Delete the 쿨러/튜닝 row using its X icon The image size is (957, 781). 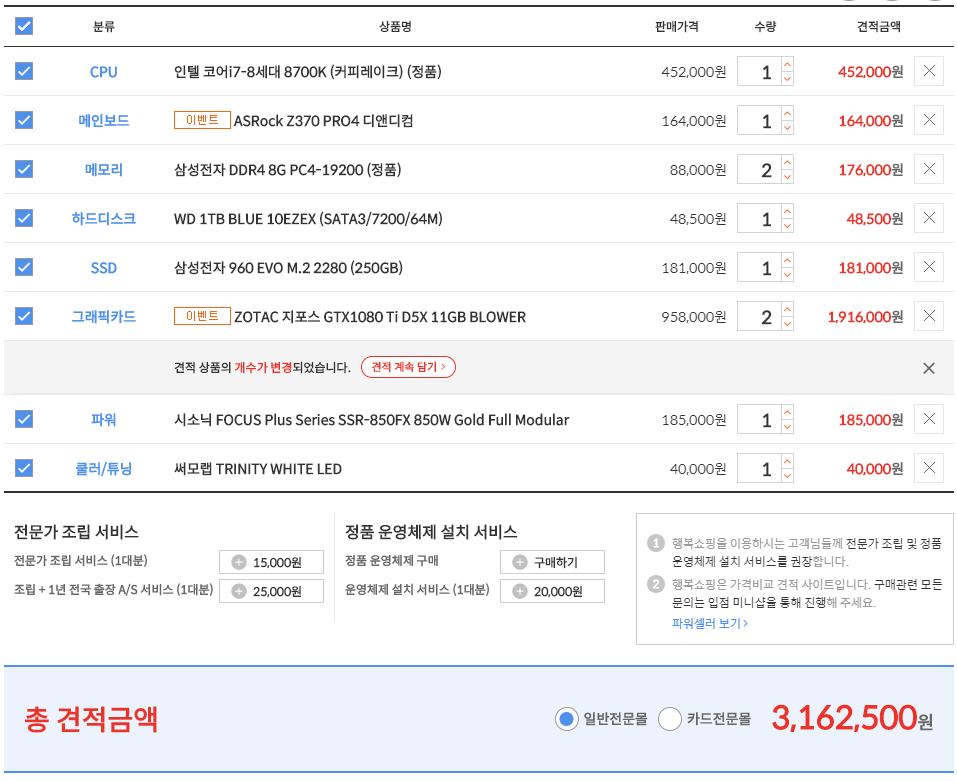tap(929, 468)
